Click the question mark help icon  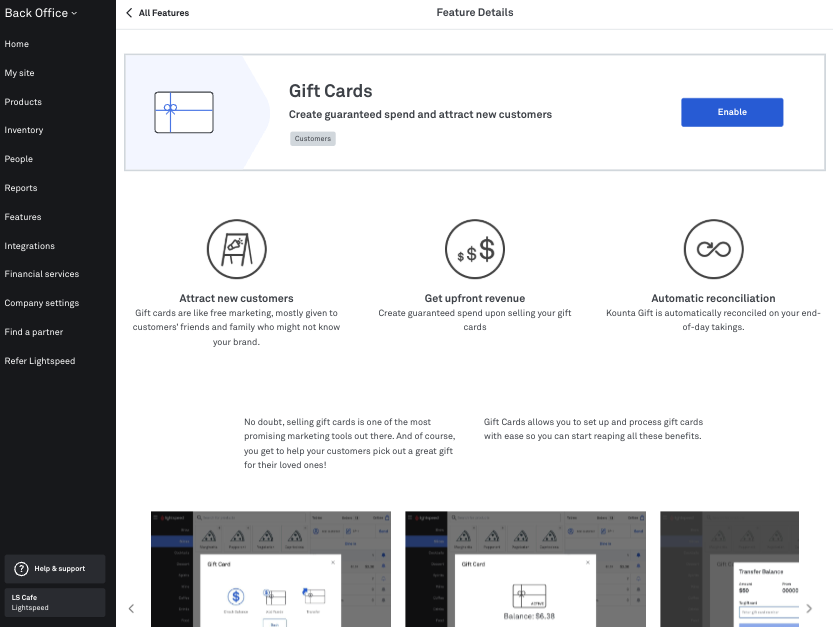21,569
